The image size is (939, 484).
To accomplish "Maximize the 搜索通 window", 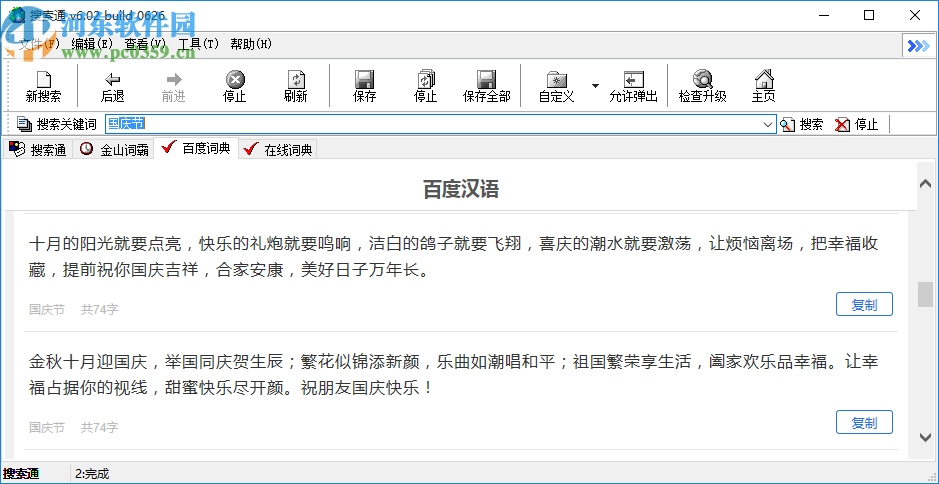I will (x=869, y=16).
